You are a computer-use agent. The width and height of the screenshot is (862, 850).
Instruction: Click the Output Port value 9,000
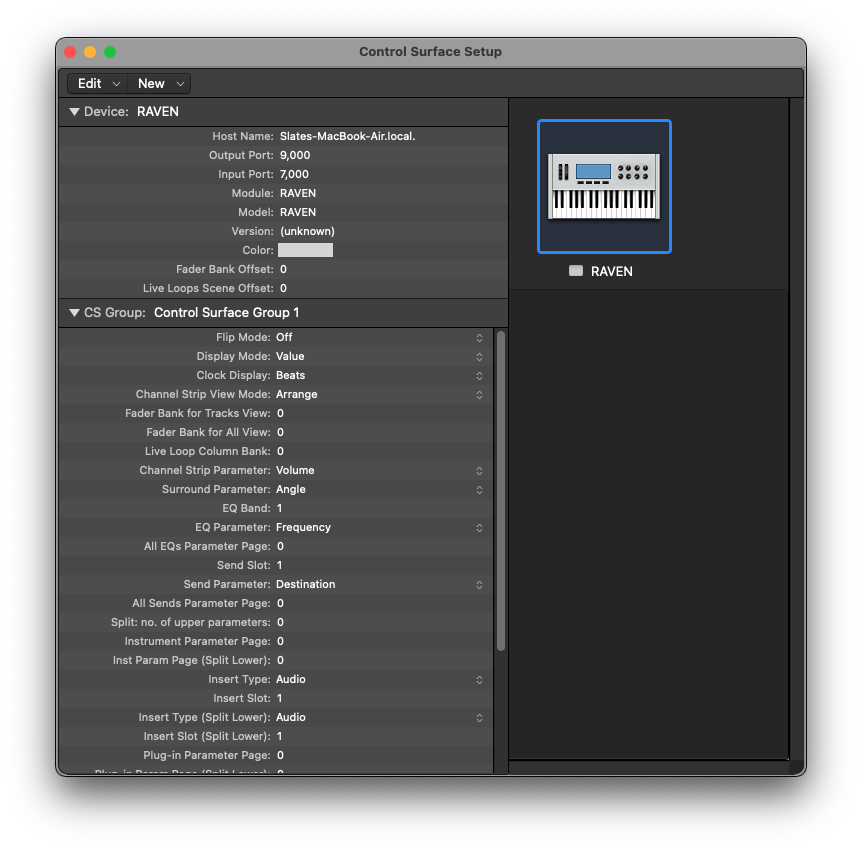point(295,155)
